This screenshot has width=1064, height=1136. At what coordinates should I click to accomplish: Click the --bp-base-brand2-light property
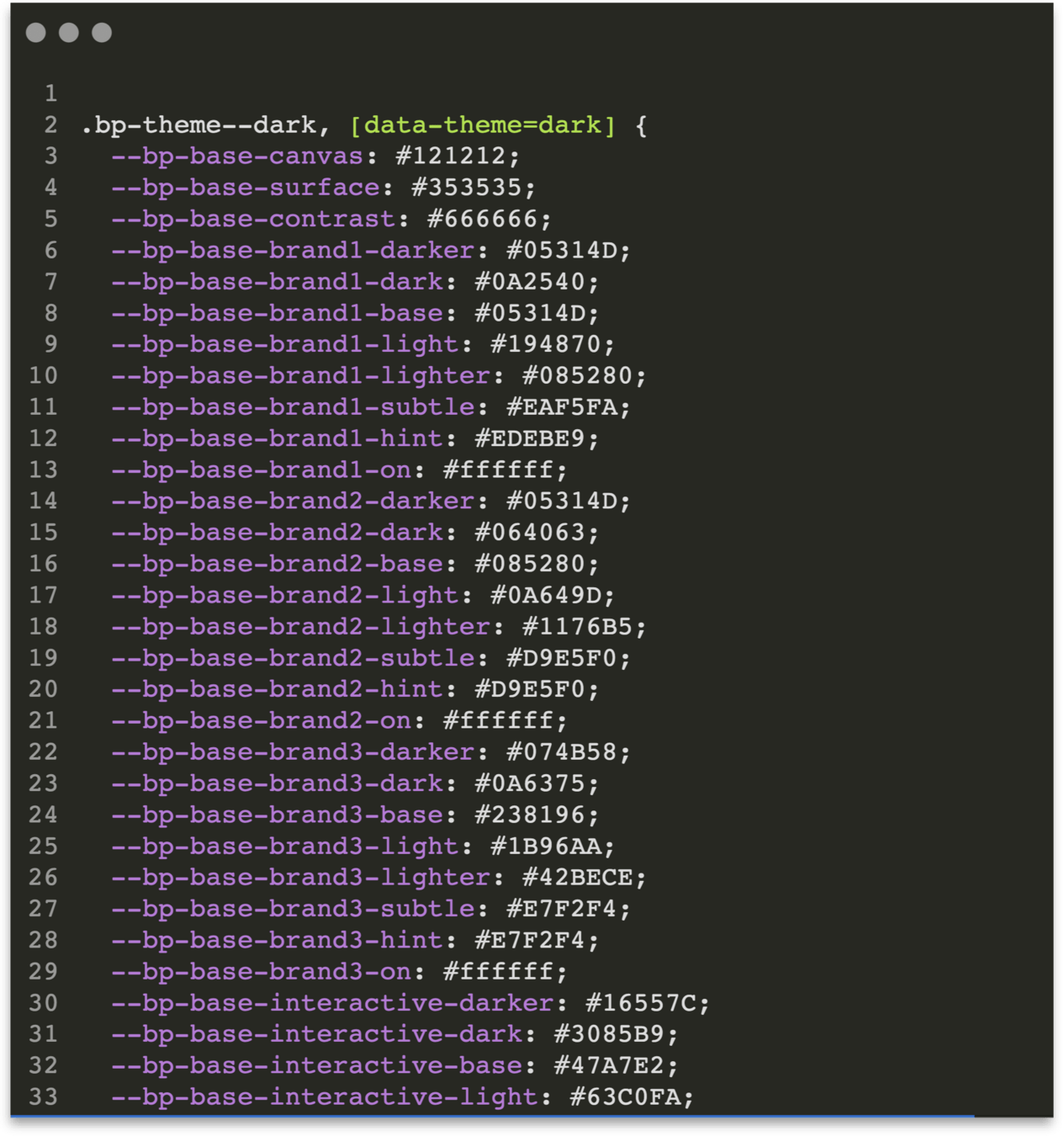285,596
